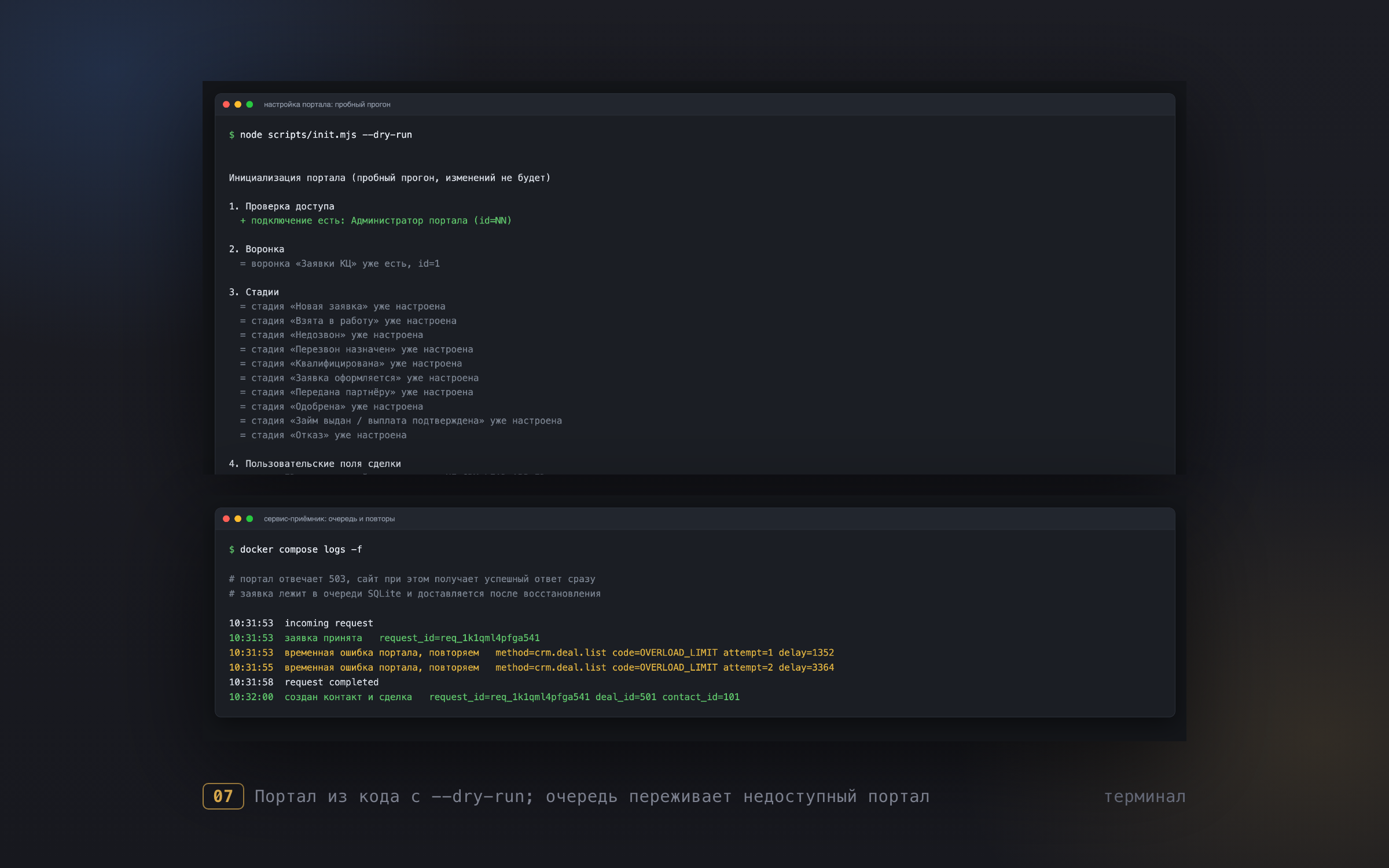
Task: Click log line «10:31:58 request completed»
Action: 304,683
